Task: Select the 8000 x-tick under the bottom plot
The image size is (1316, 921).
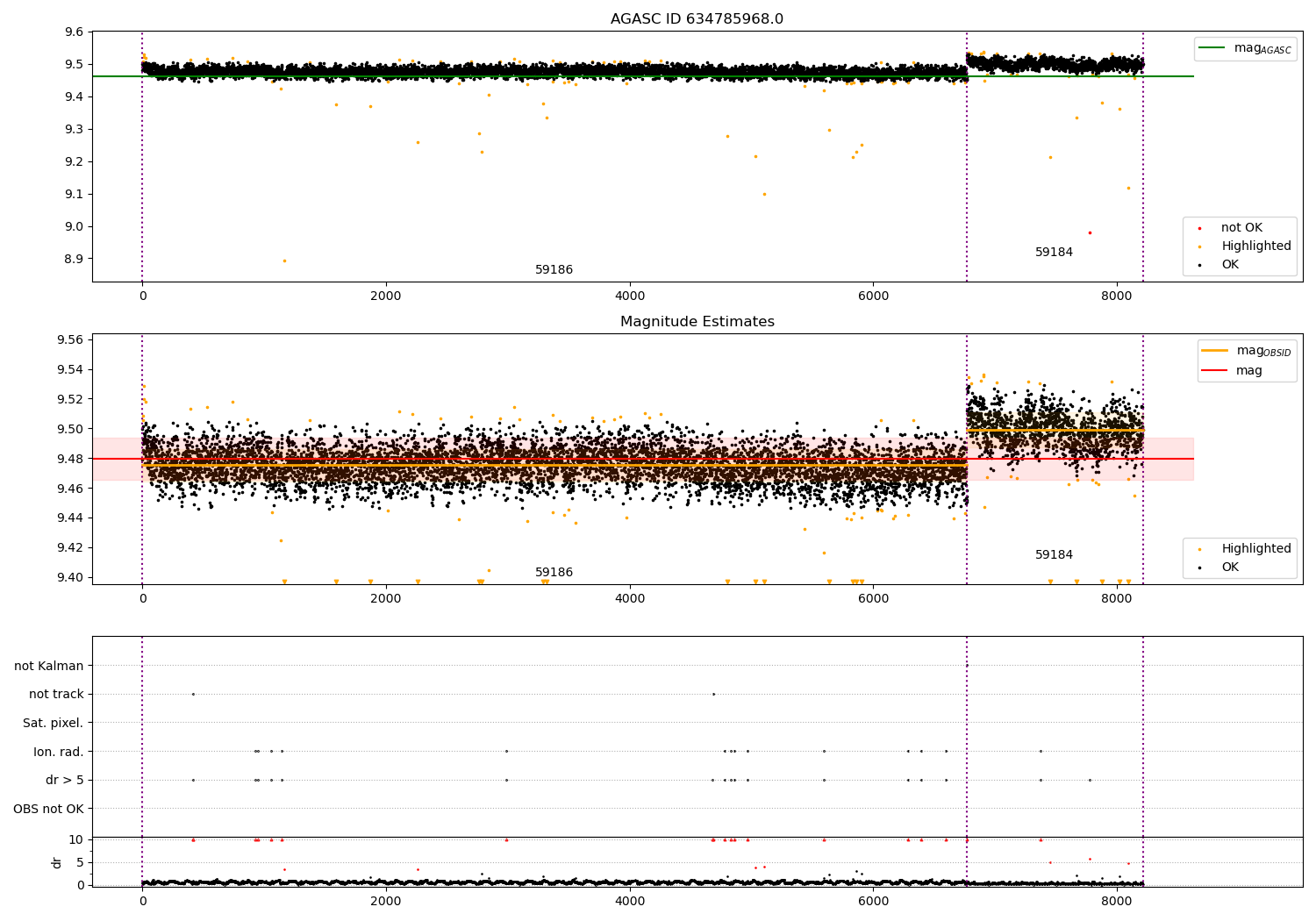Action: 1117,902
